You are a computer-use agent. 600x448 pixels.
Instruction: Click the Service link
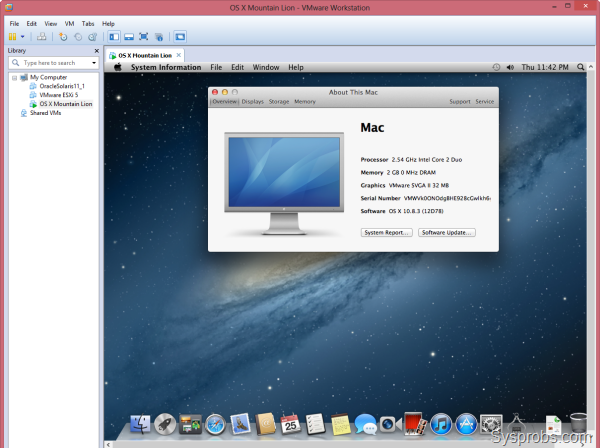click(x=484, y=101)
